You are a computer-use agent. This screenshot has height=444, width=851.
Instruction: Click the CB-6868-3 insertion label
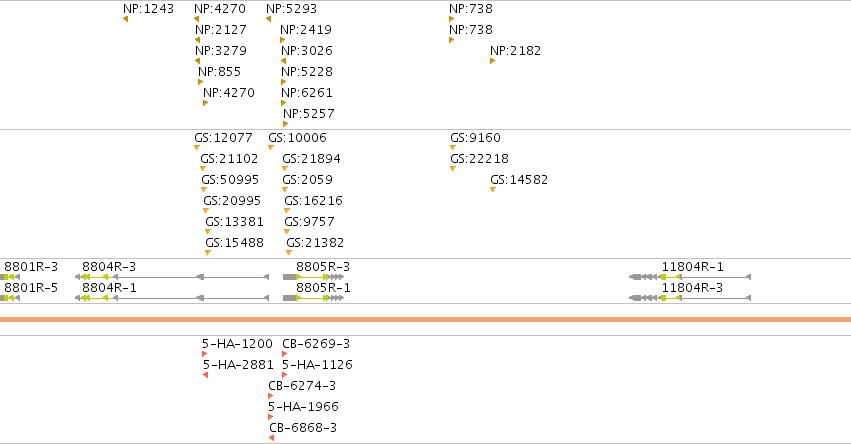pyautogui.click(x=303, y=428)
